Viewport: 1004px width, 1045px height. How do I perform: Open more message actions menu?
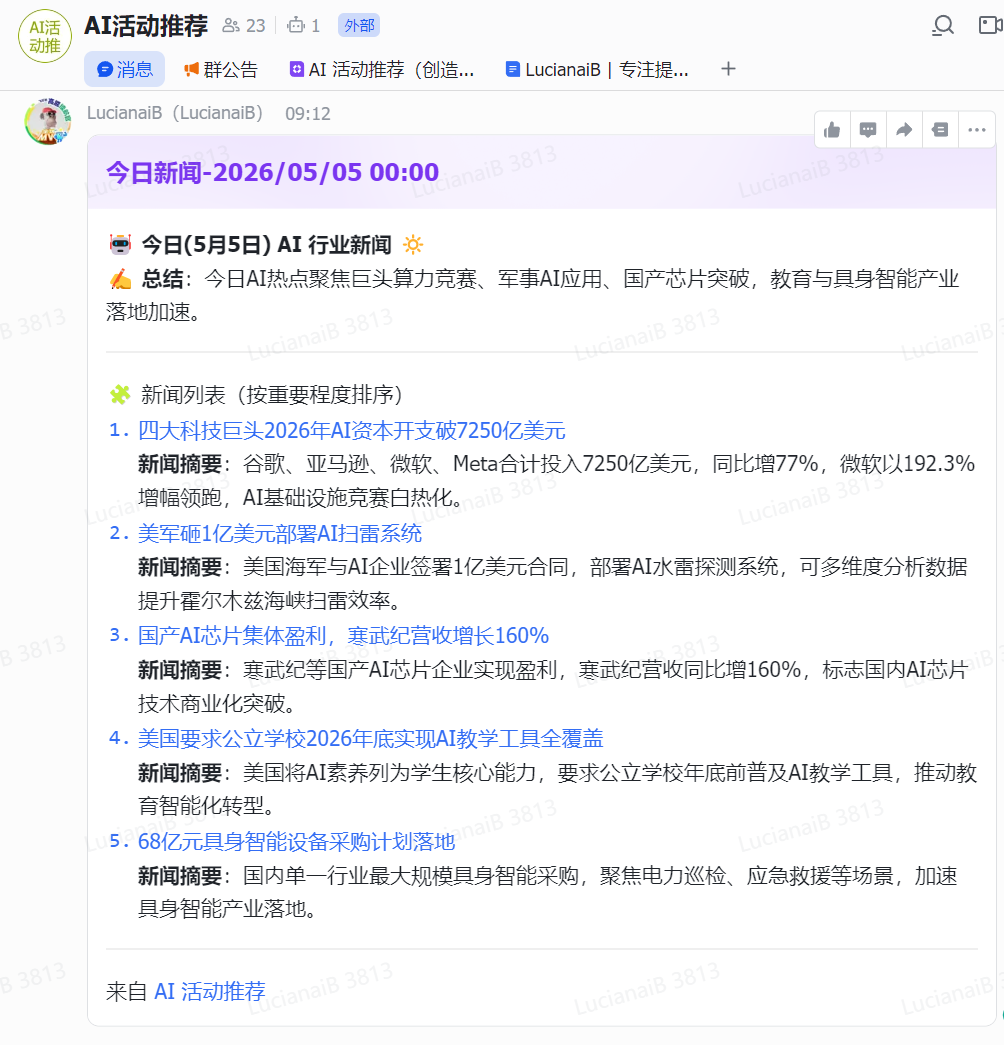[x=977, y=130]
